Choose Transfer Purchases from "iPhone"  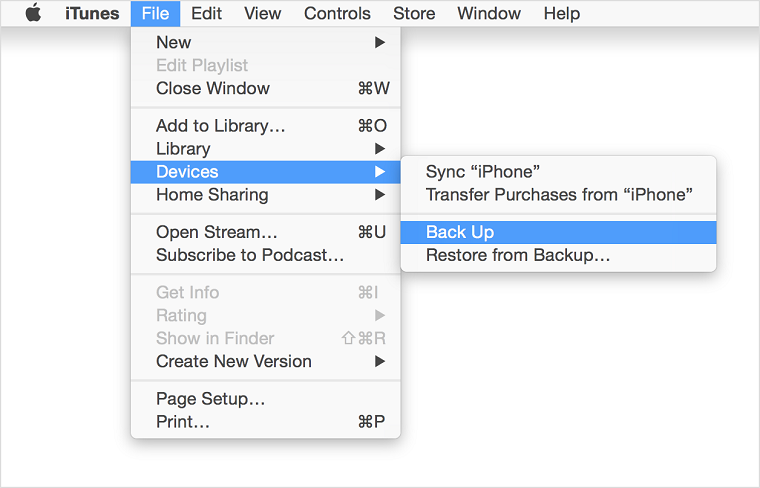[558, 195]
